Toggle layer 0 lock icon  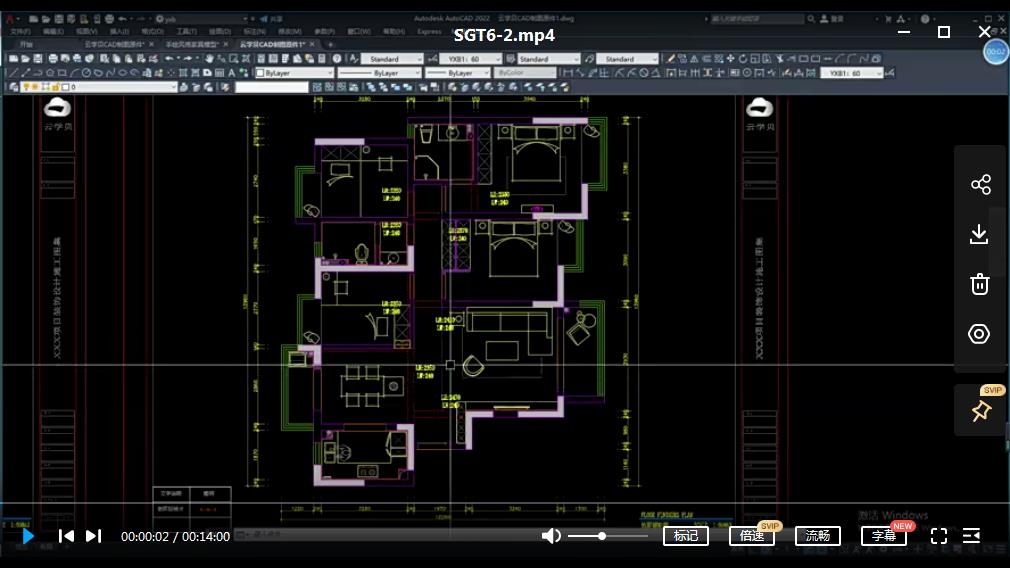56,87
